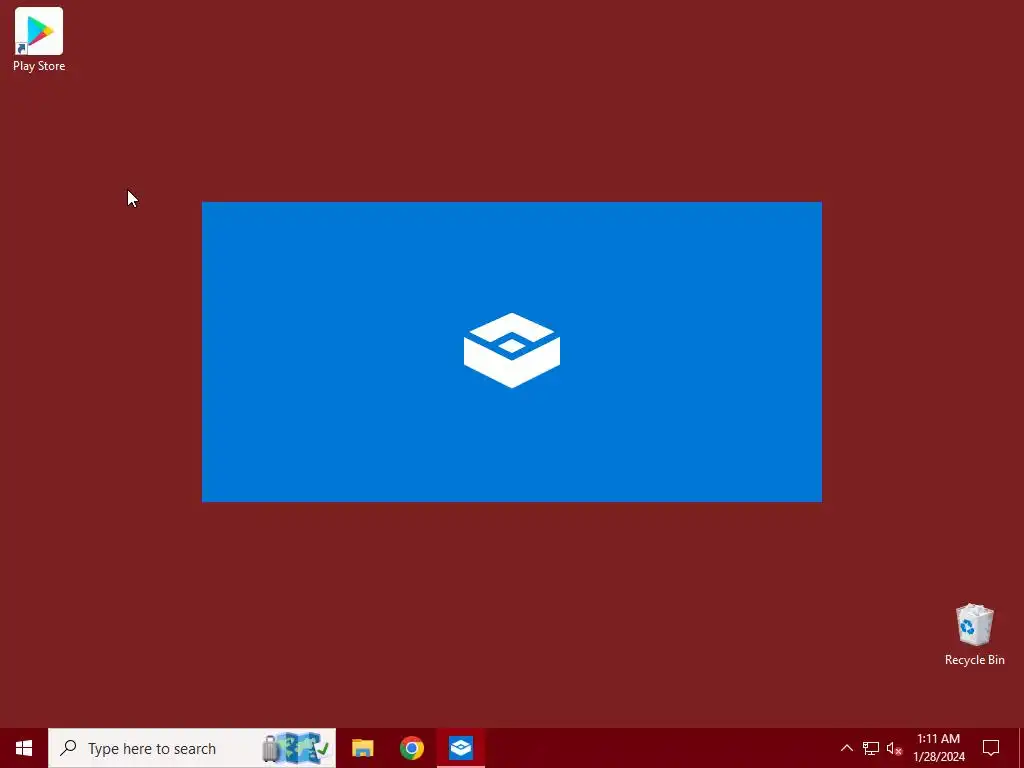Open the clock showing 1:11 AM

point(938,748)
